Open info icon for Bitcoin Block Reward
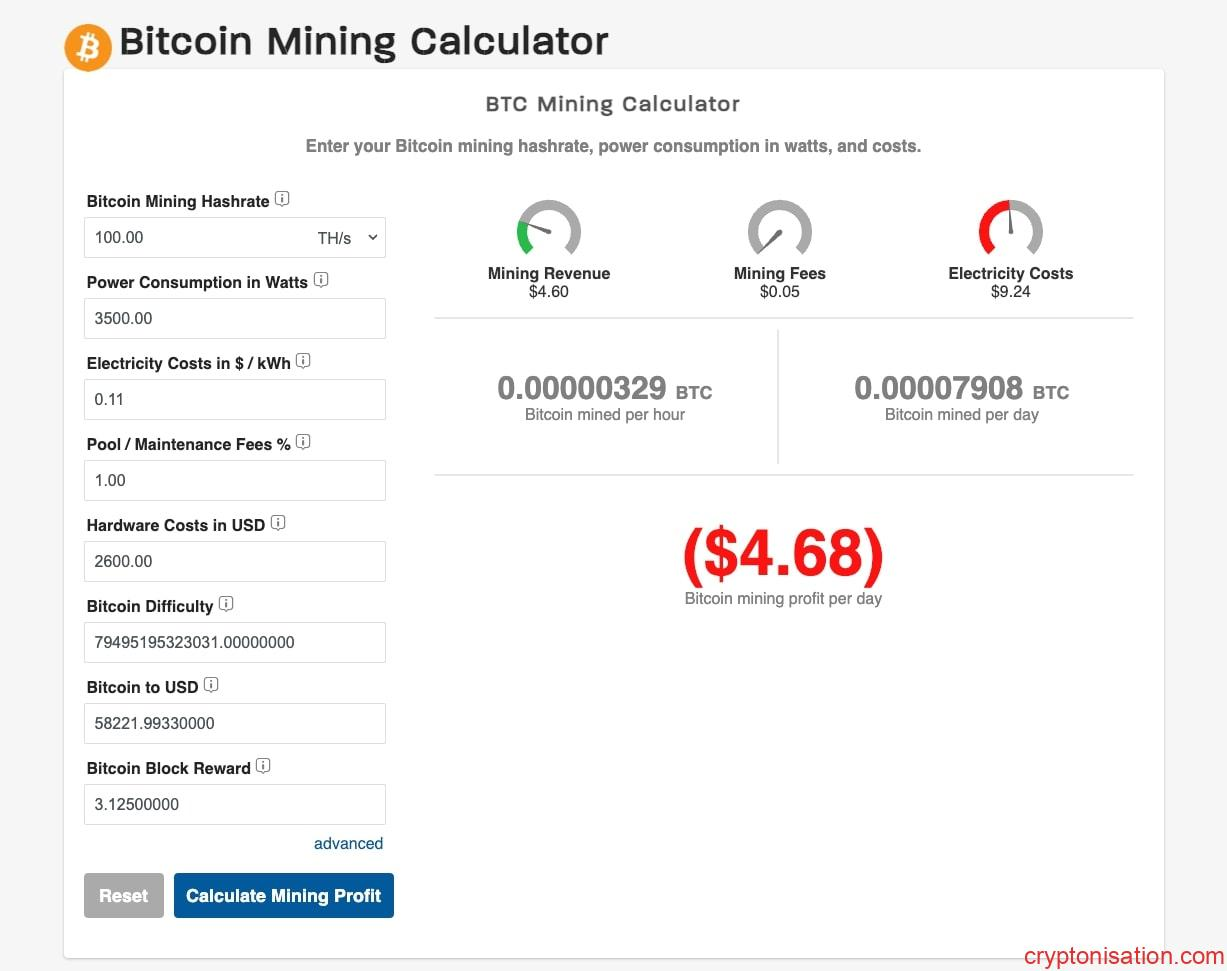 [263, 766]
